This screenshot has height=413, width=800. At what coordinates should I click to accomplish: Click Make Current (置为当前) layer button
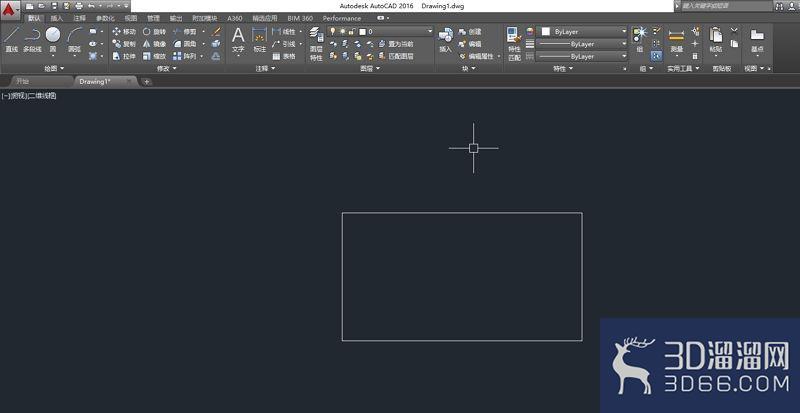point(396,44)
